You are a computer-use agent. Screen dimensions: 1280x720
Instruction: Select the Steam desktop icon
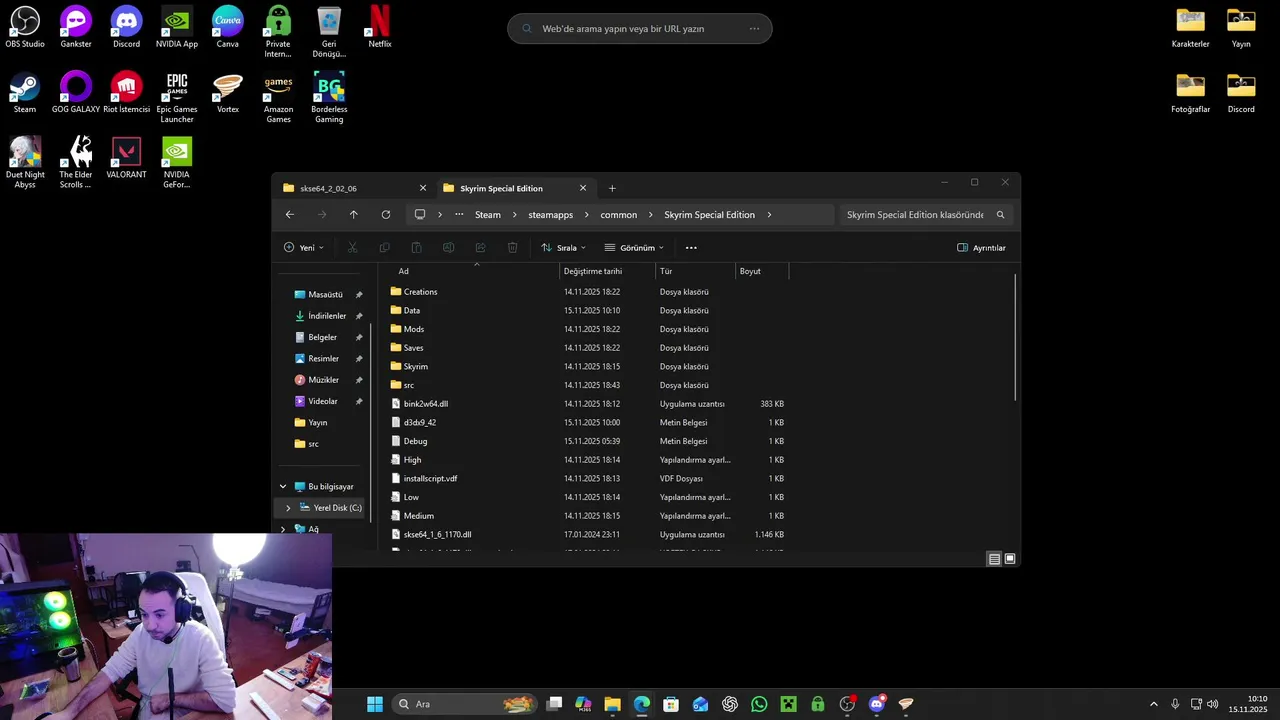tap(25, 92)
